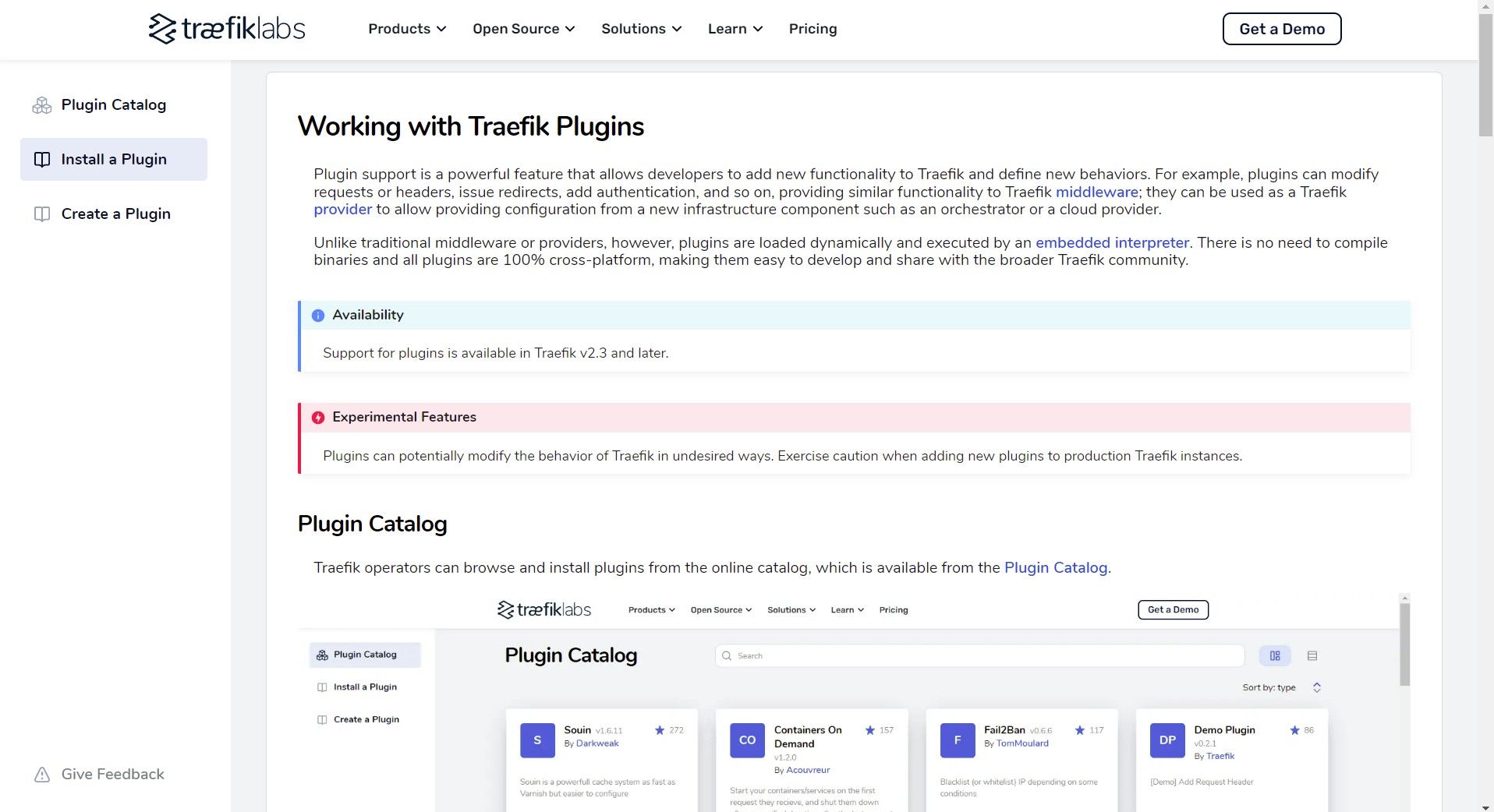Click the 'Availability' callout title
The height and width of the screenshot is (812, 1494).
point(368,315)
